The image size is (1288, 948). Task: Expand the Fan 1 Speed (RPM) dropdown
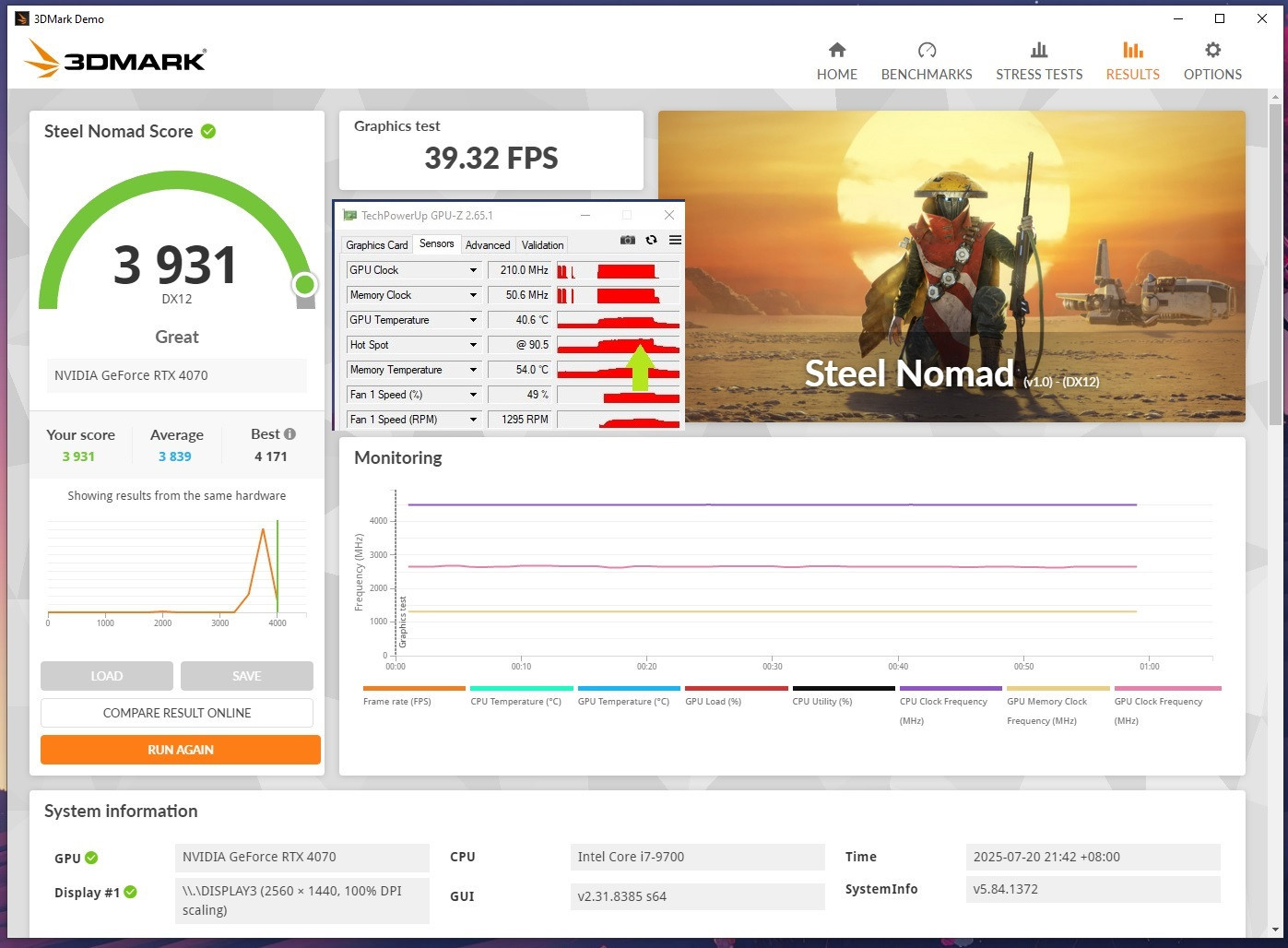click(x=473, y=420)
